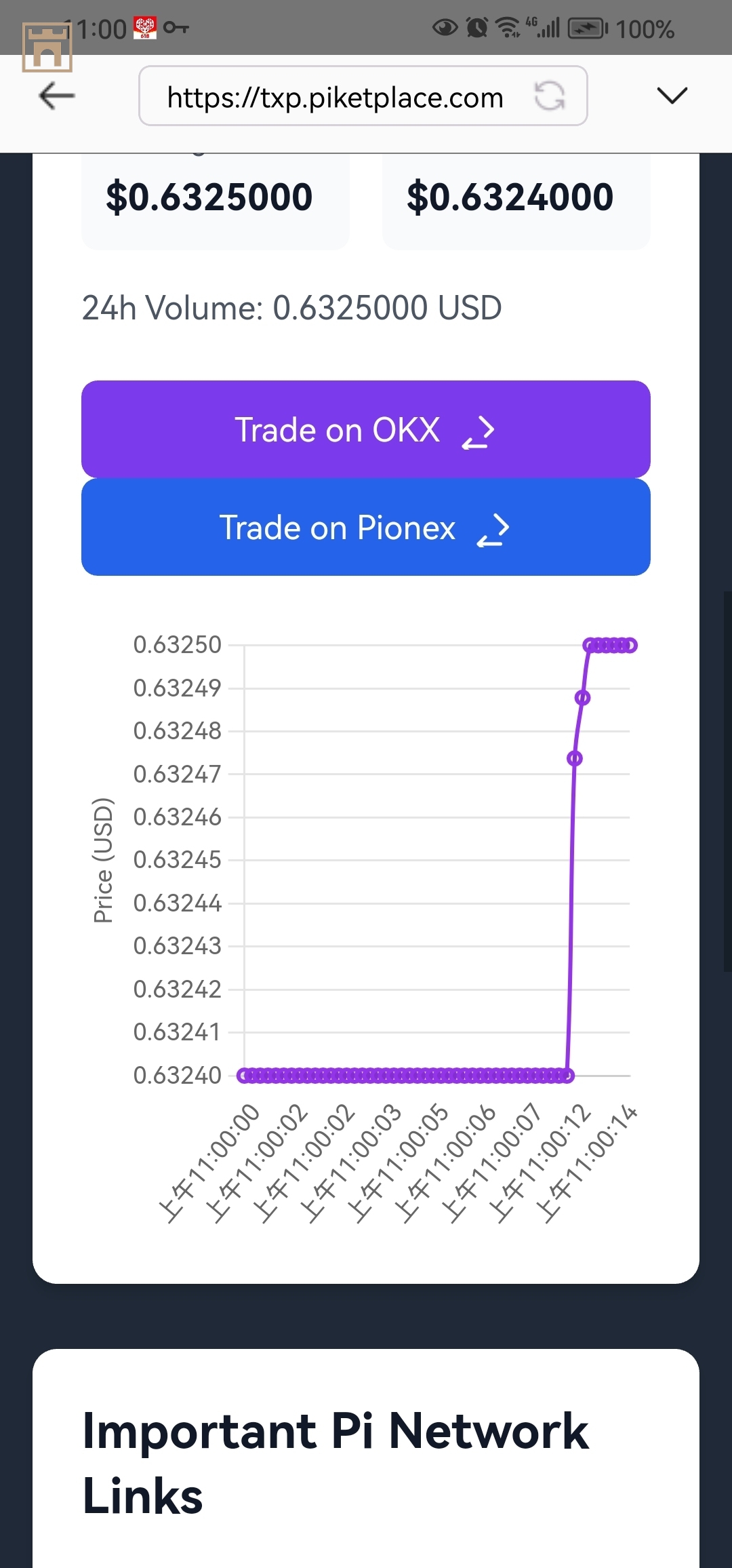Tap the VPN key status icon
Viewport: 732px width, 1568px height.
click(x=176, y=28)
